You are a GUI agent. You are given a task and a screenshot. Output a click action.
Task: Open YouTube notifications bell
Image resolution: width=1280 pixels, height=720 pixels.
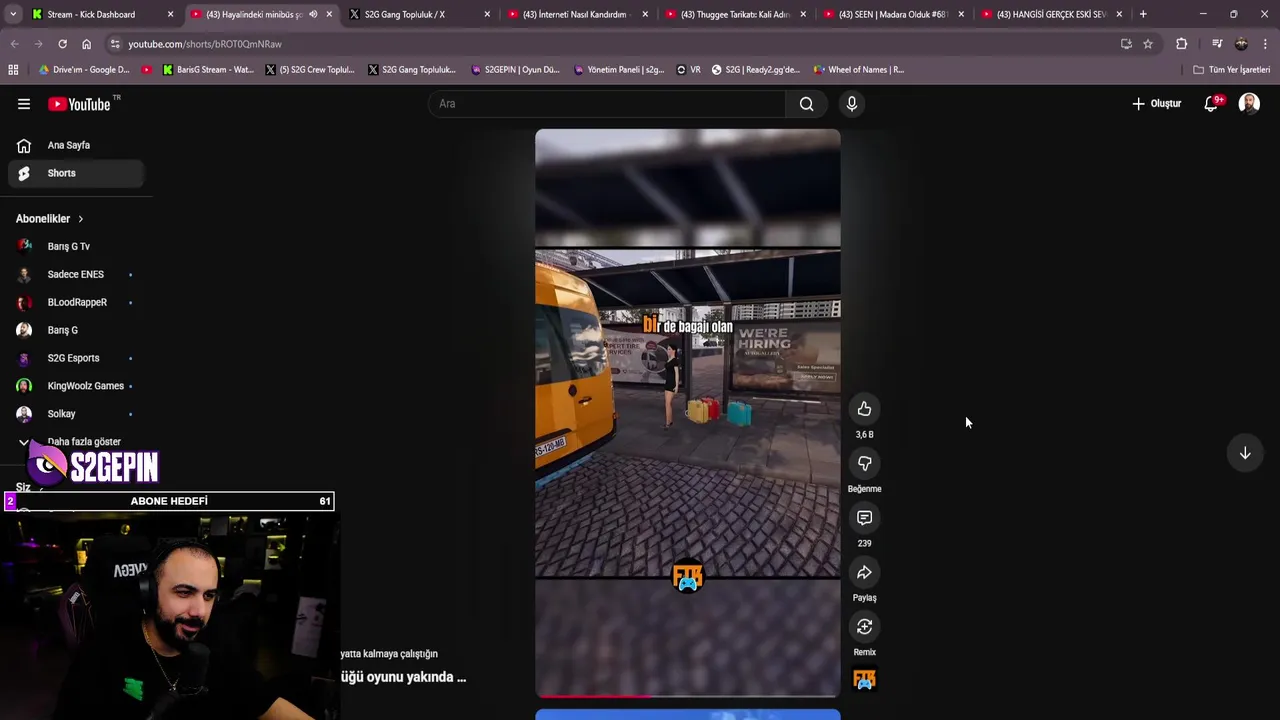(x=1211, y=104)
